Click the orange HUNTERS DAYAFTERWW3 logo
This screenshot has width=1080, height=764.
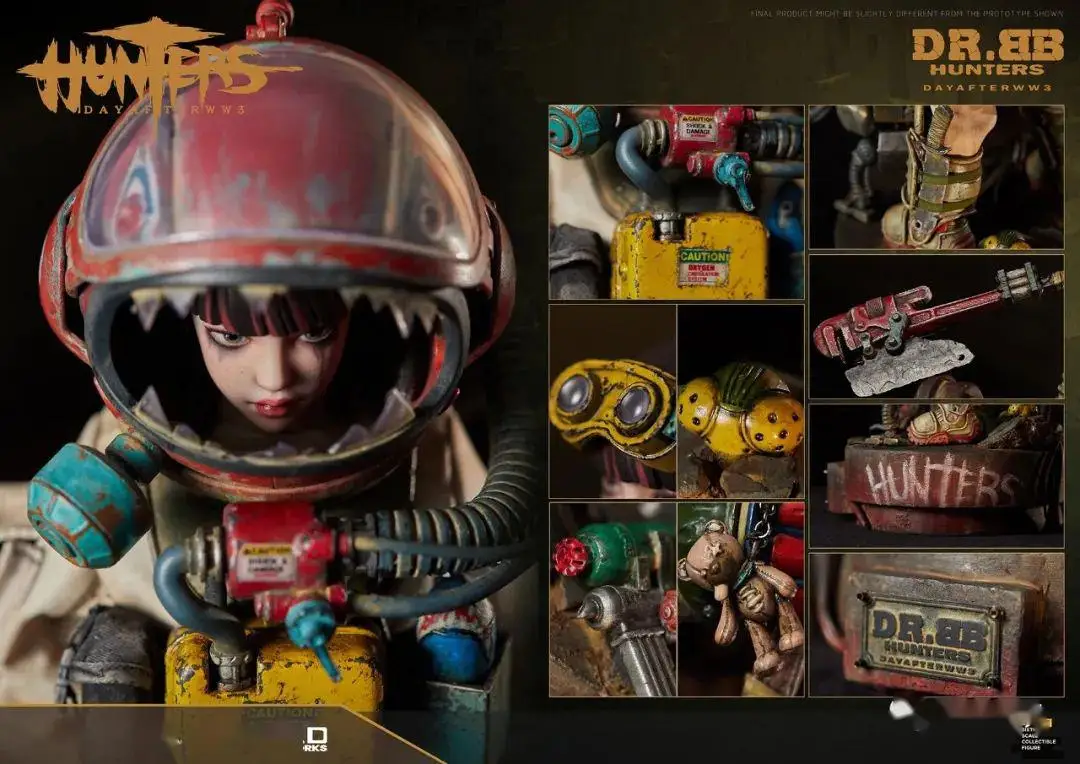[158, 69]
